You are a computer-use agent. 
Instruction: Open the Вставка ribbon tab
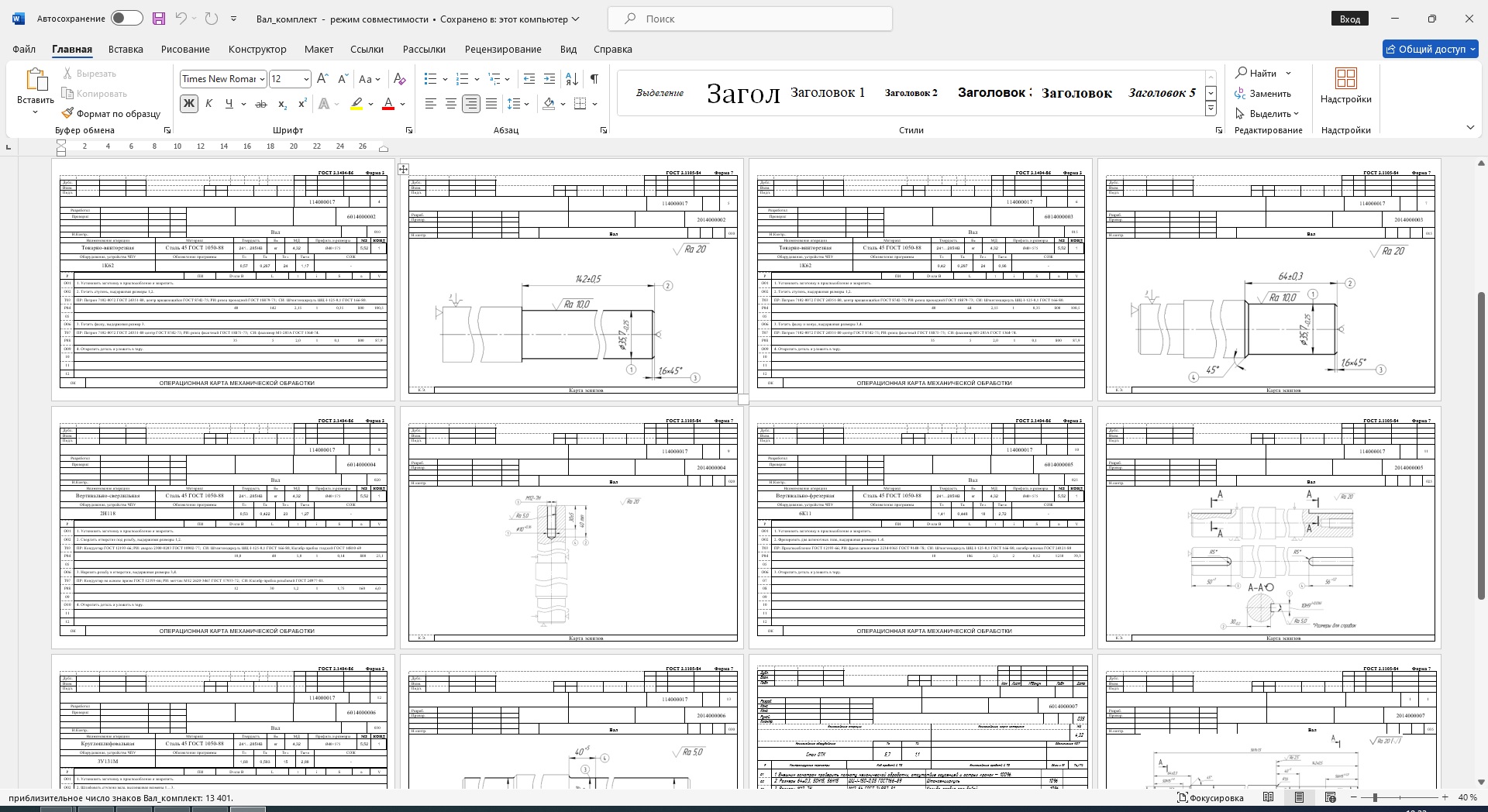[x=126, y=49]
